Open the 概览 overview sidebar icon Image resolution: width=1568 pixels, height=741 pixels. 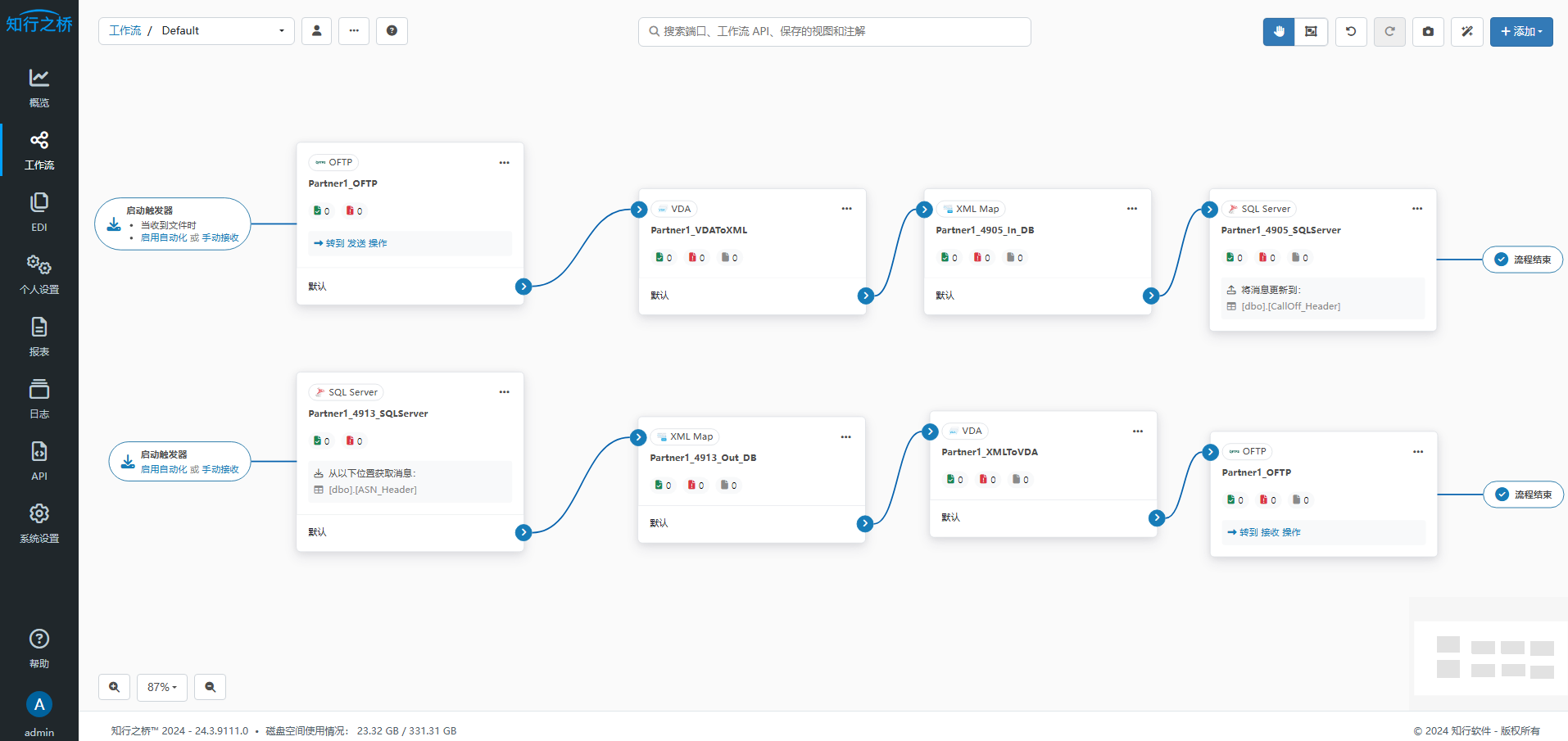click(x=39, y=88)
